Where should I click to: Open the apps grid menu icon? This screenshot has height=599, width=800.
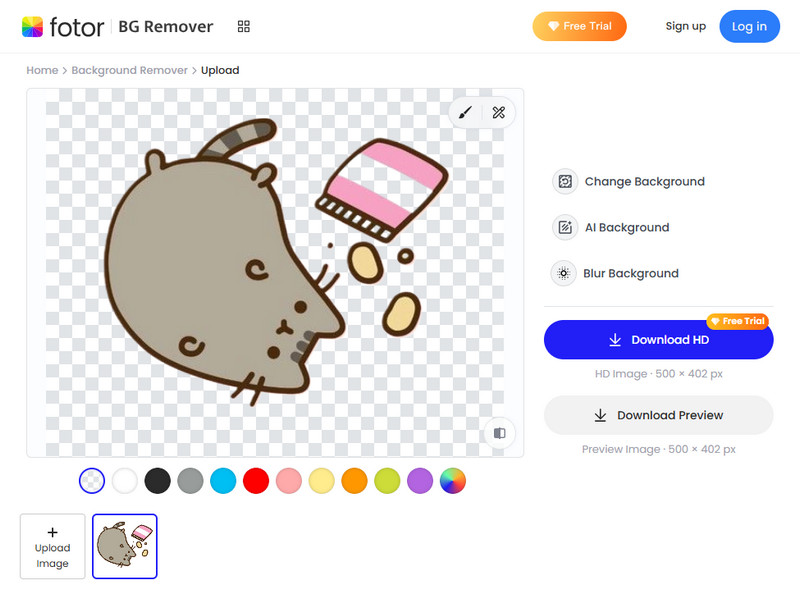pos(244,27)
